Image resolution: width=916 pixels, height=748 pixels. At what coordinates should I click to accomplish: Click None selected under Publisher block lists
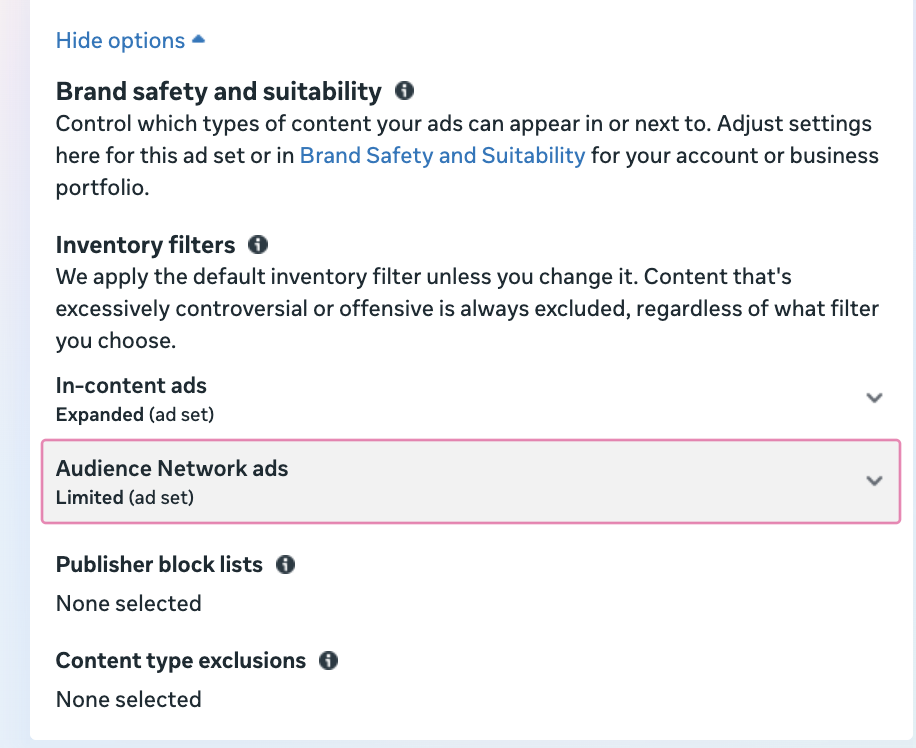pos(129,604)
